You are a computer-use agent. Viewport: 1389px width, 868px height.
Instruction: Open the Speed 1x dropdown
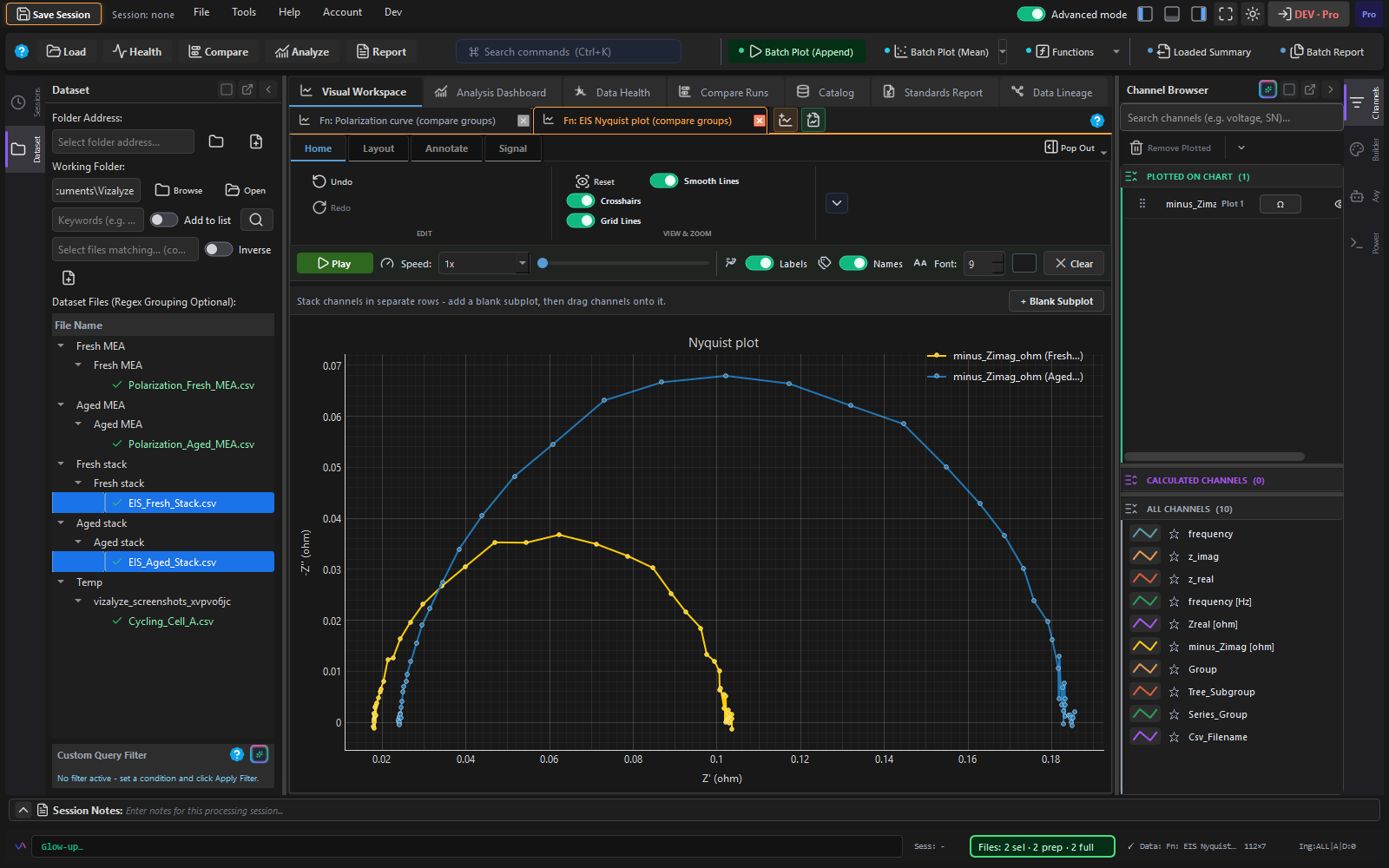click(484, 263)
